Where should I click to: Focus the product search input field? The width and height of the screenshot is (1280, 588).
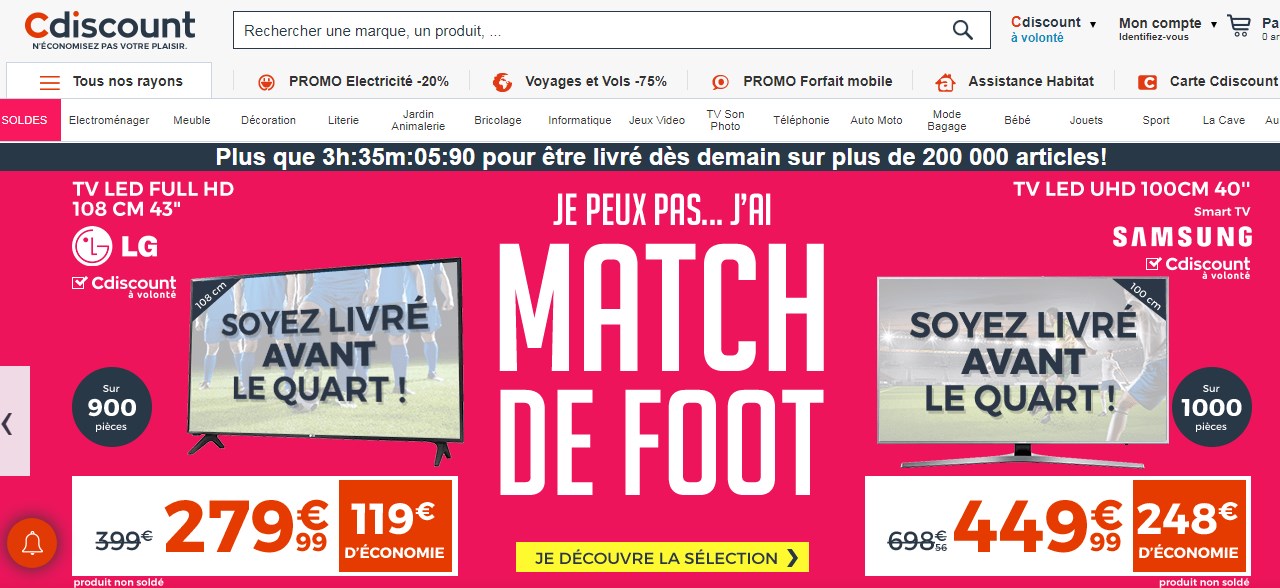coord(590,30)
